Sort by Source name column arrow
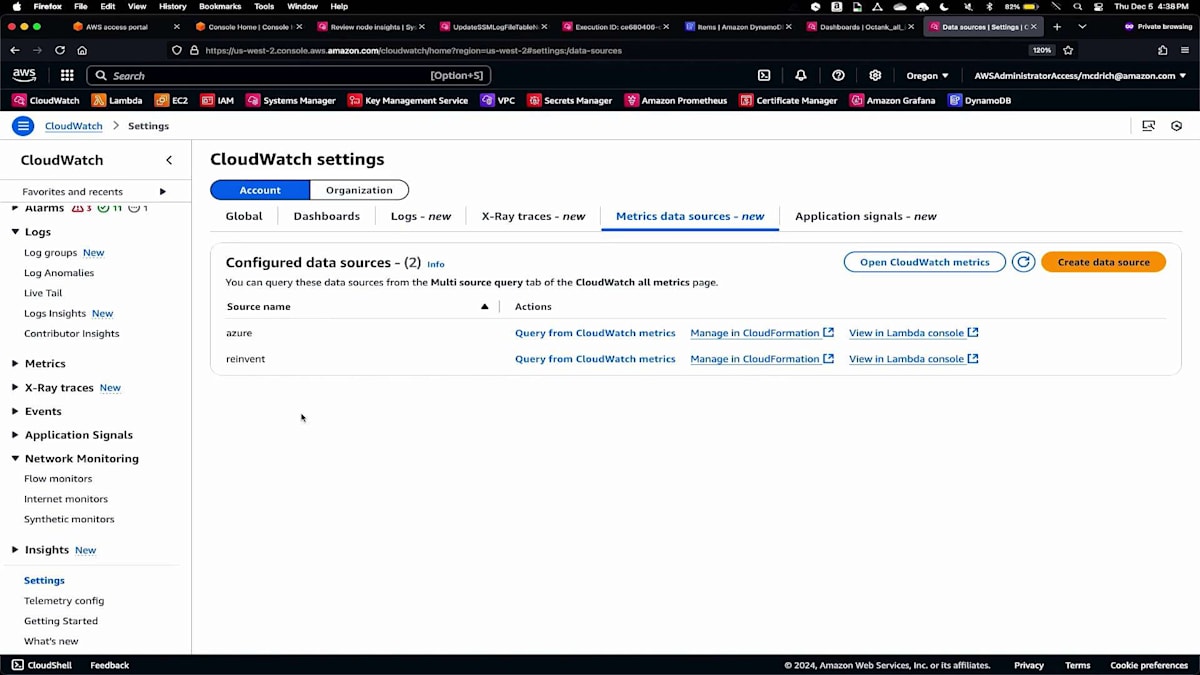The width and height of the screenshot is (1200, 675). point(485,306)
